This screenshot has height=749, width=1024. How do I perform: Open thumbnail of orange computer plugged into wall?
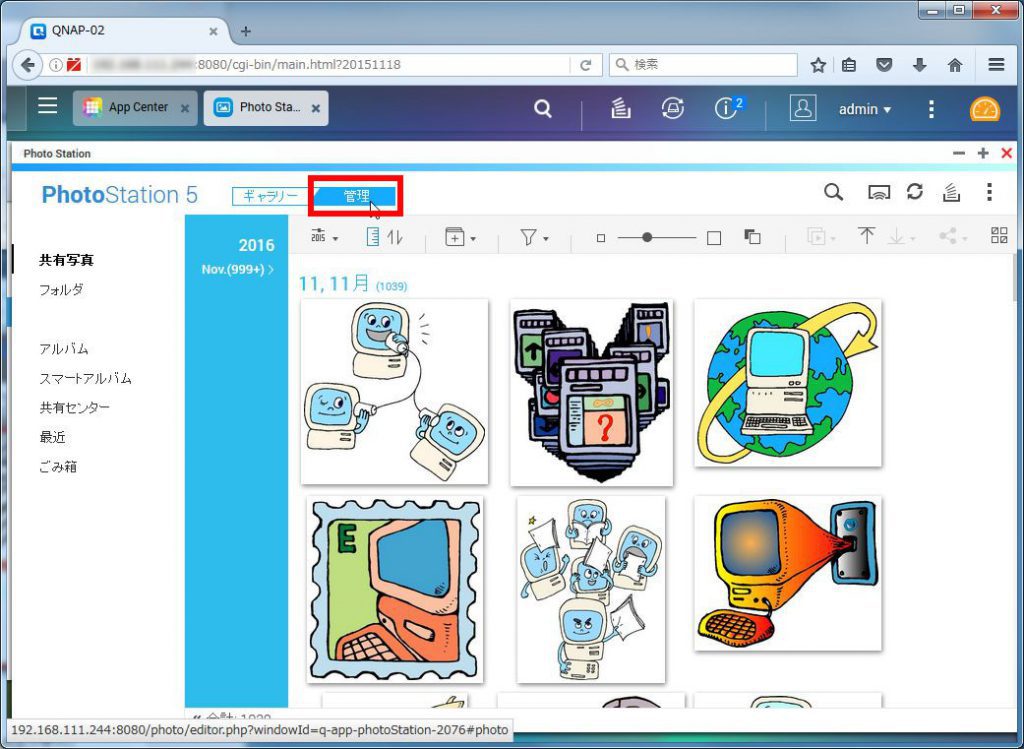788,573
